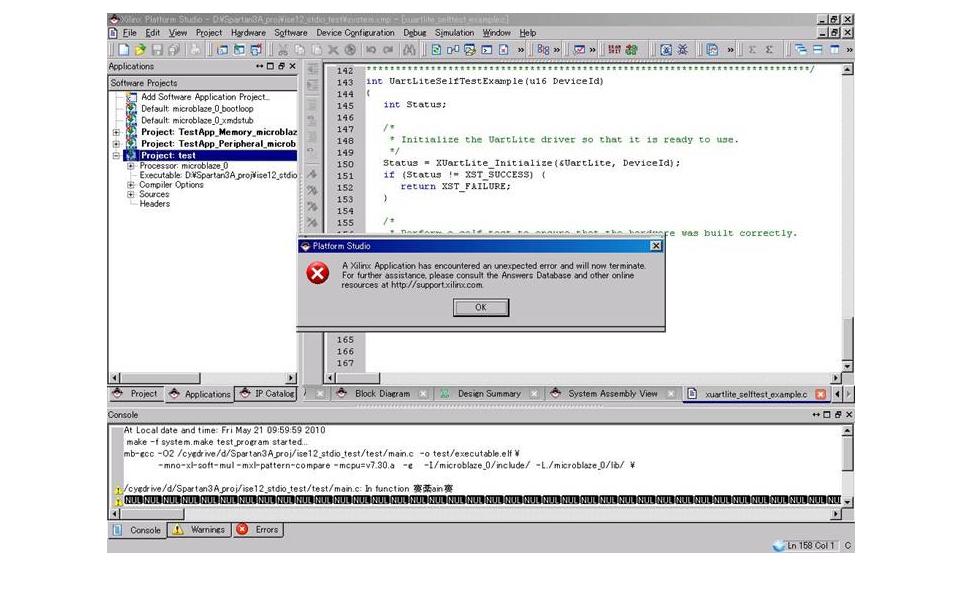The height and width of the screenshot is (600, 960).
Task: Click the Save toolbar icon
Action: (x=157, y=49)
